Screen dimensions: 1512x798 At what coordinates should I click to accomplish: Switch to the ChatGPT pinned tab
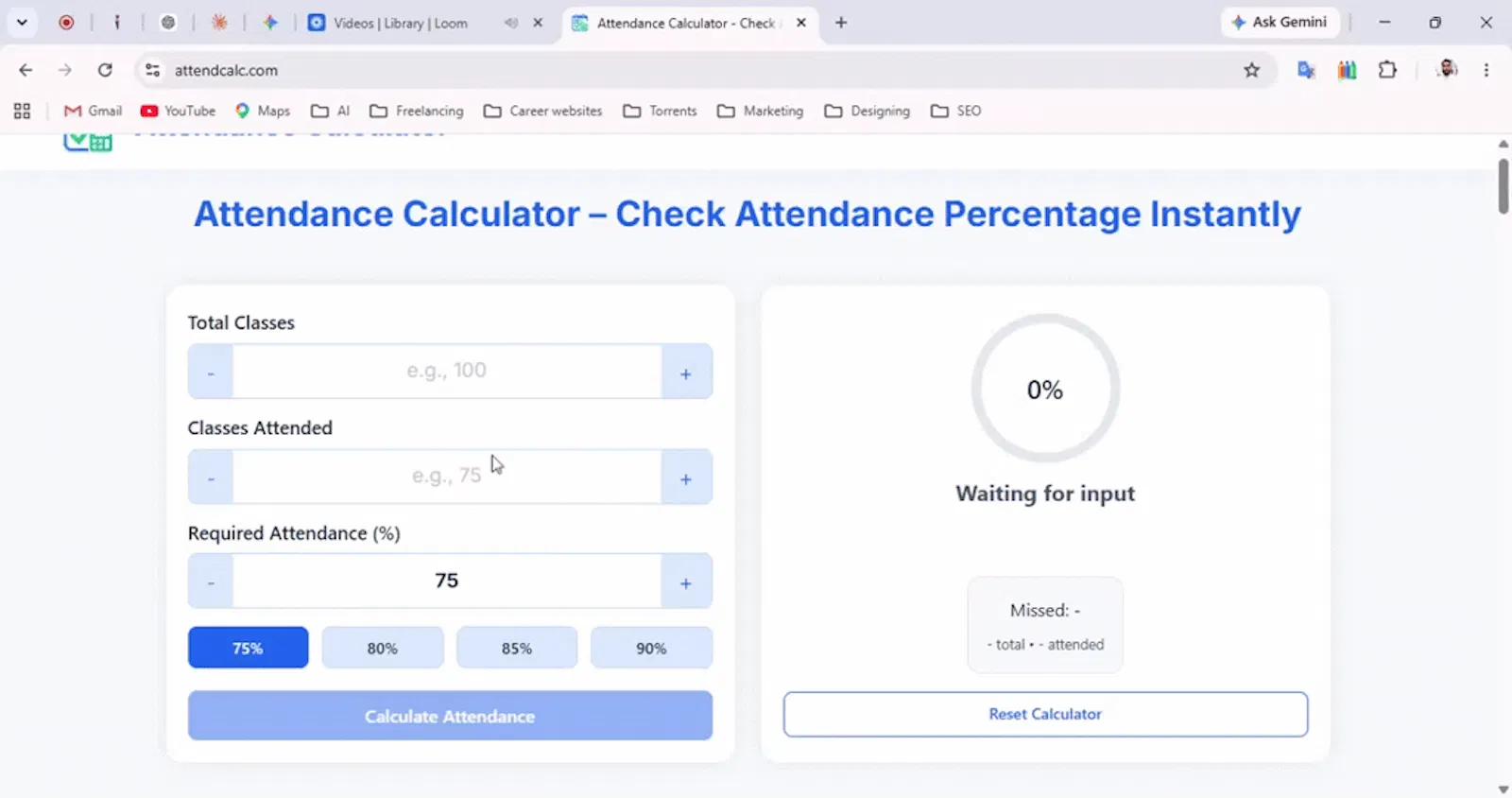(168, 22)
